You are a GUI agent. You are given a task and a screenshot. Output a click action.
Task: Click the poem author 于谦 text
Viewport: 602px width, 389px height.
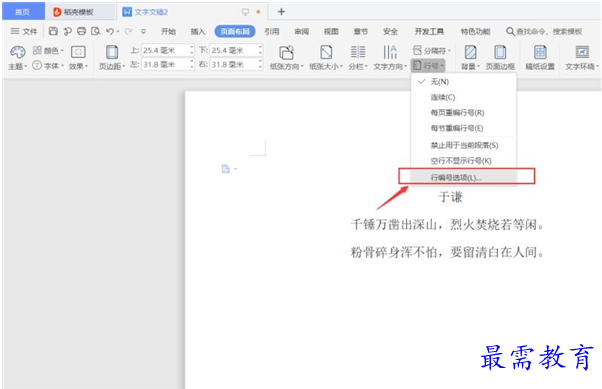click(450, 197)
